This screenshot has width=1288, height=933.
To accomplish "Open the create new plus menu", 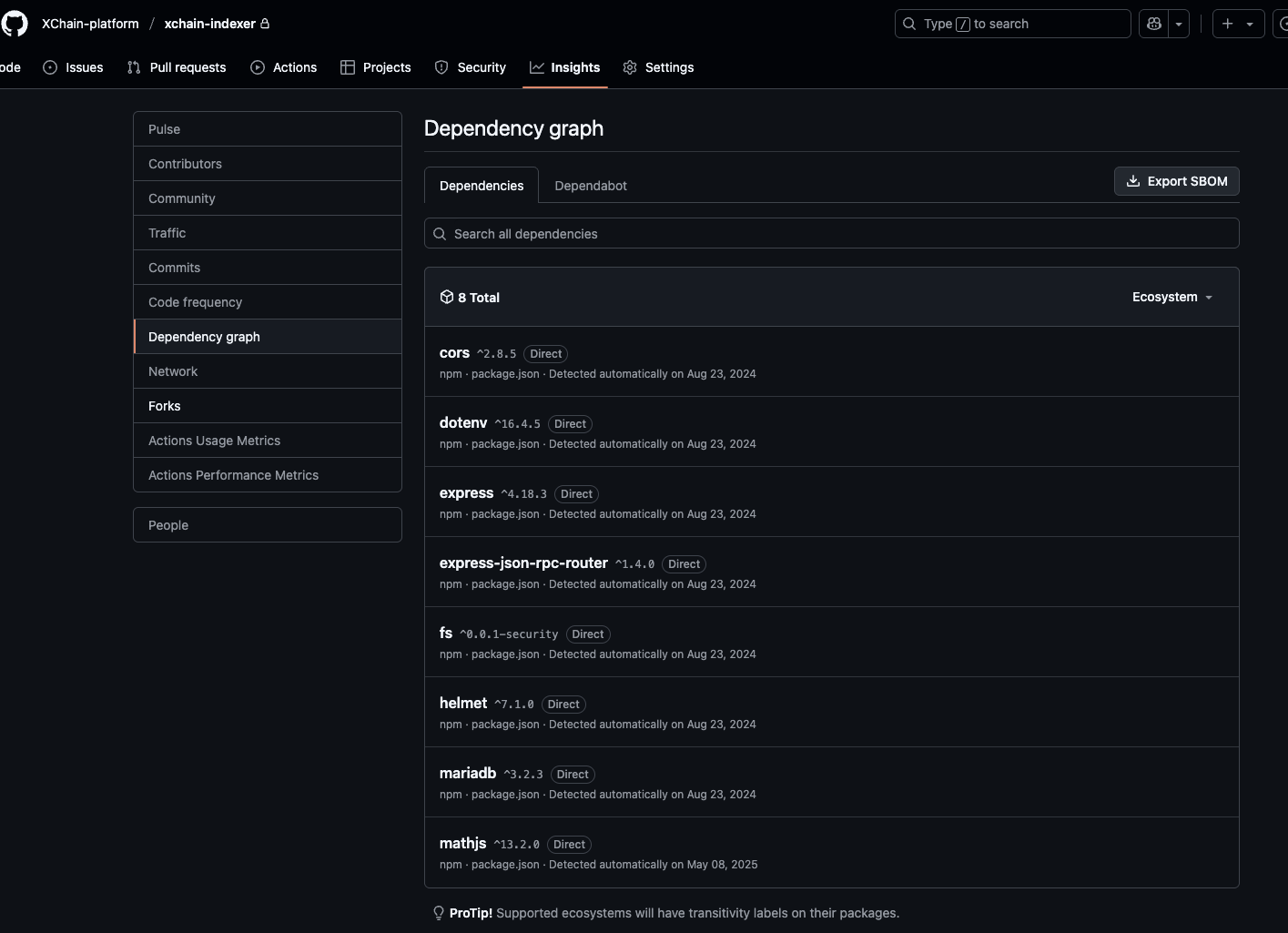I will pos(1238,24).
